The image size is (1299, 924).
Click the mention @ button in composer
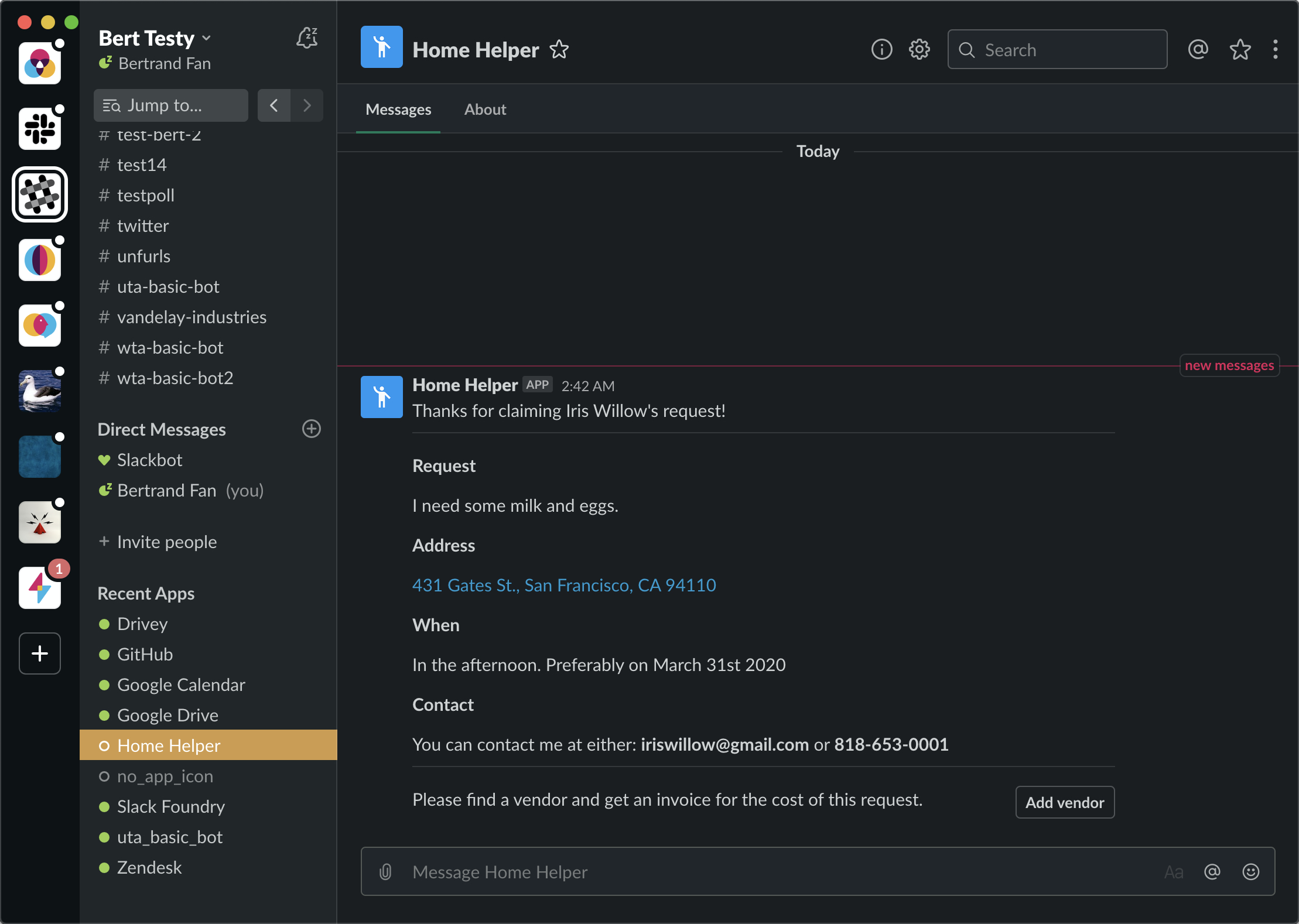pos(1212,872)
